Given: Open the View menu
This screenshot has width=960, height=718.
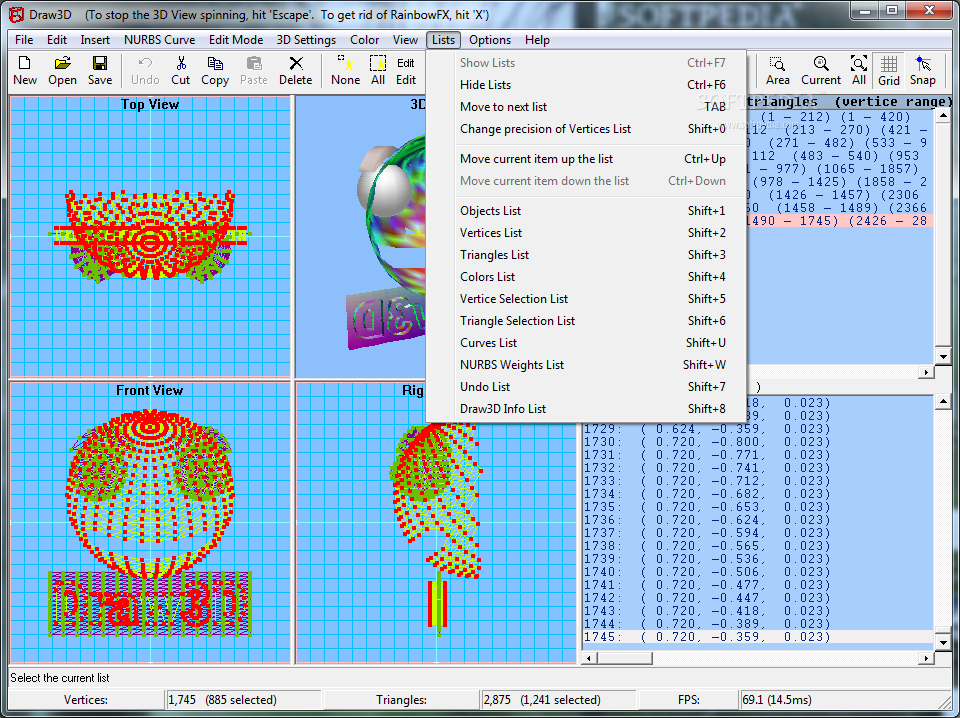Looking at the screenshot, I should (x=405, y=40).
